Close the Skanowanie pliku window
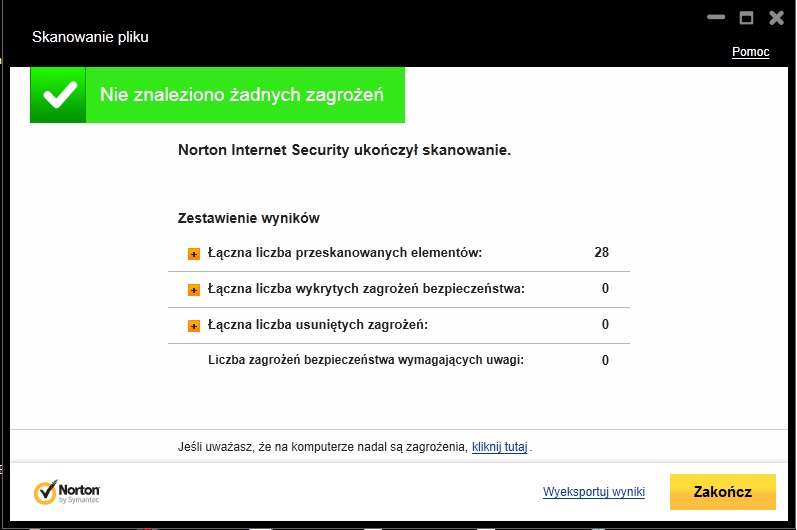797x530 pixels. click(x=777, y=18)
